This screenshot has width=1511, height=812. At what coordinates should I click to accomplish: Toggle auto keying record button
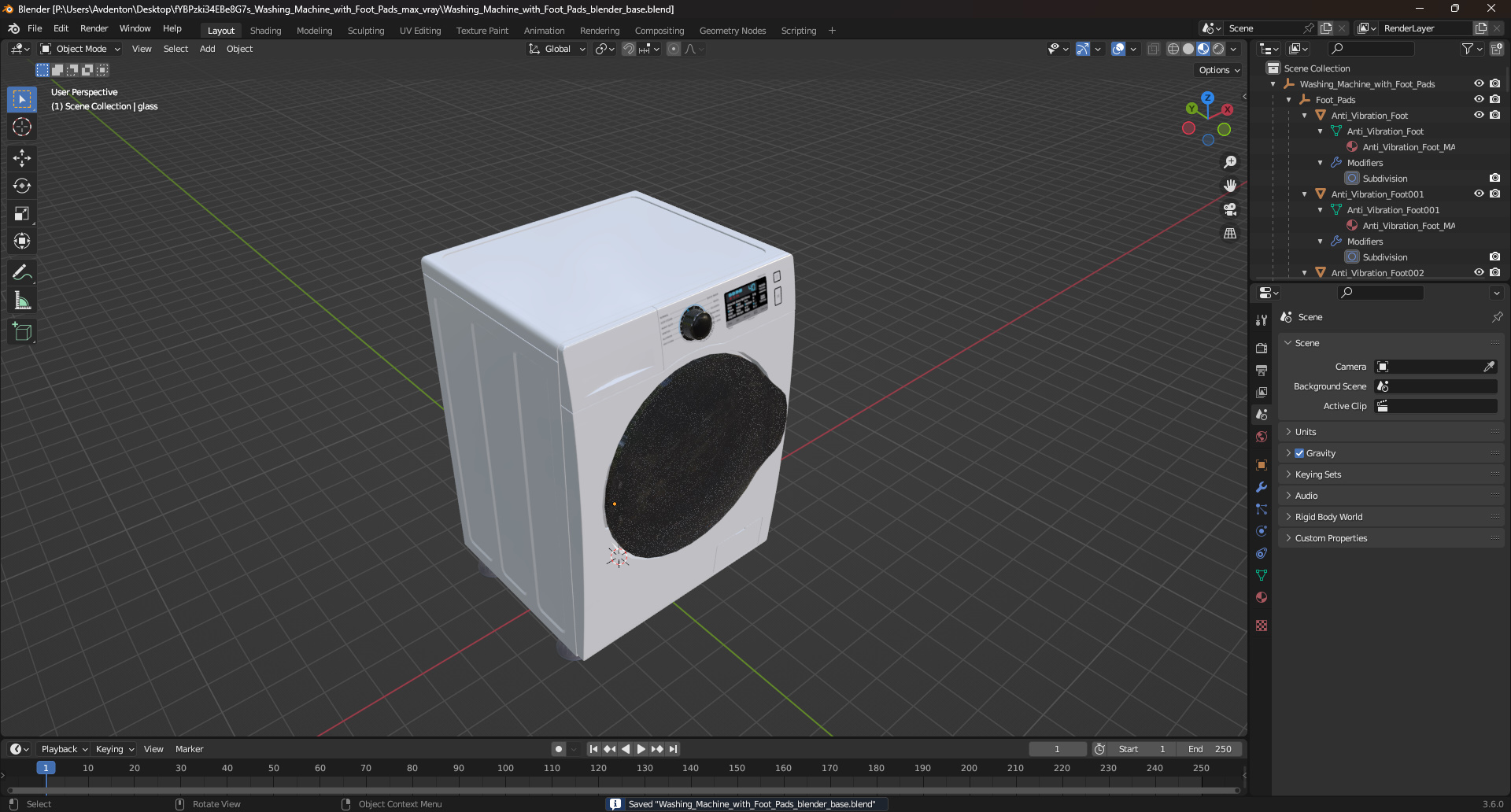point(559,749)
